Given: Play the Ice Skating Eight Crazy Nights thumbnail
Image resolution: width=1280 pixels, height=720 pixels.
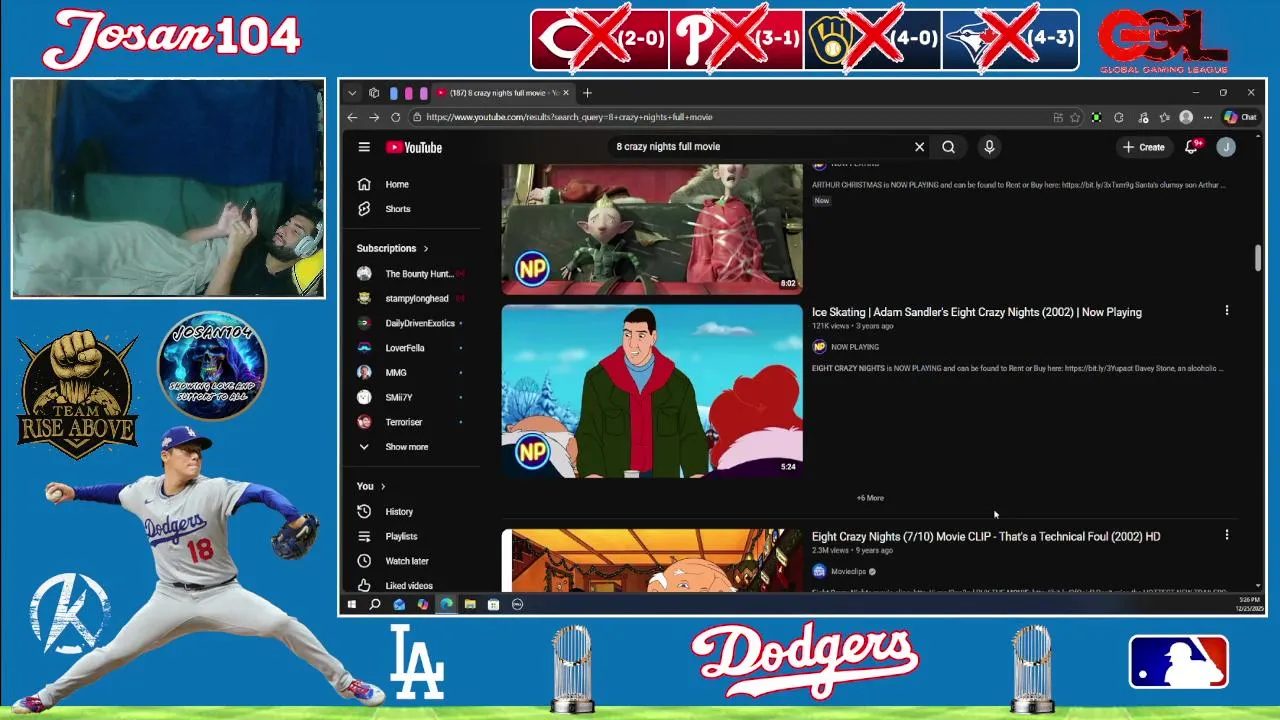Looking at the screenshot, I should tap(652, 391).
